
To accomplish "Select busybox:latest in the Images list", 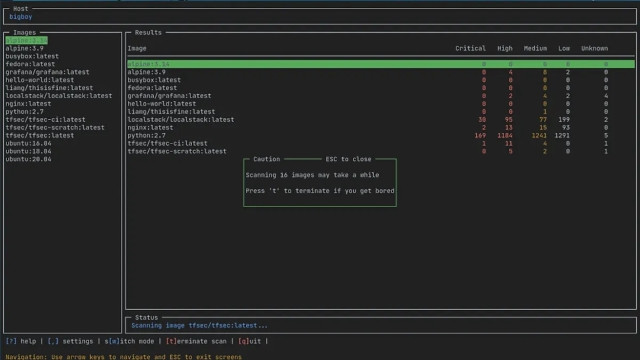I will (x=32, y=56).
